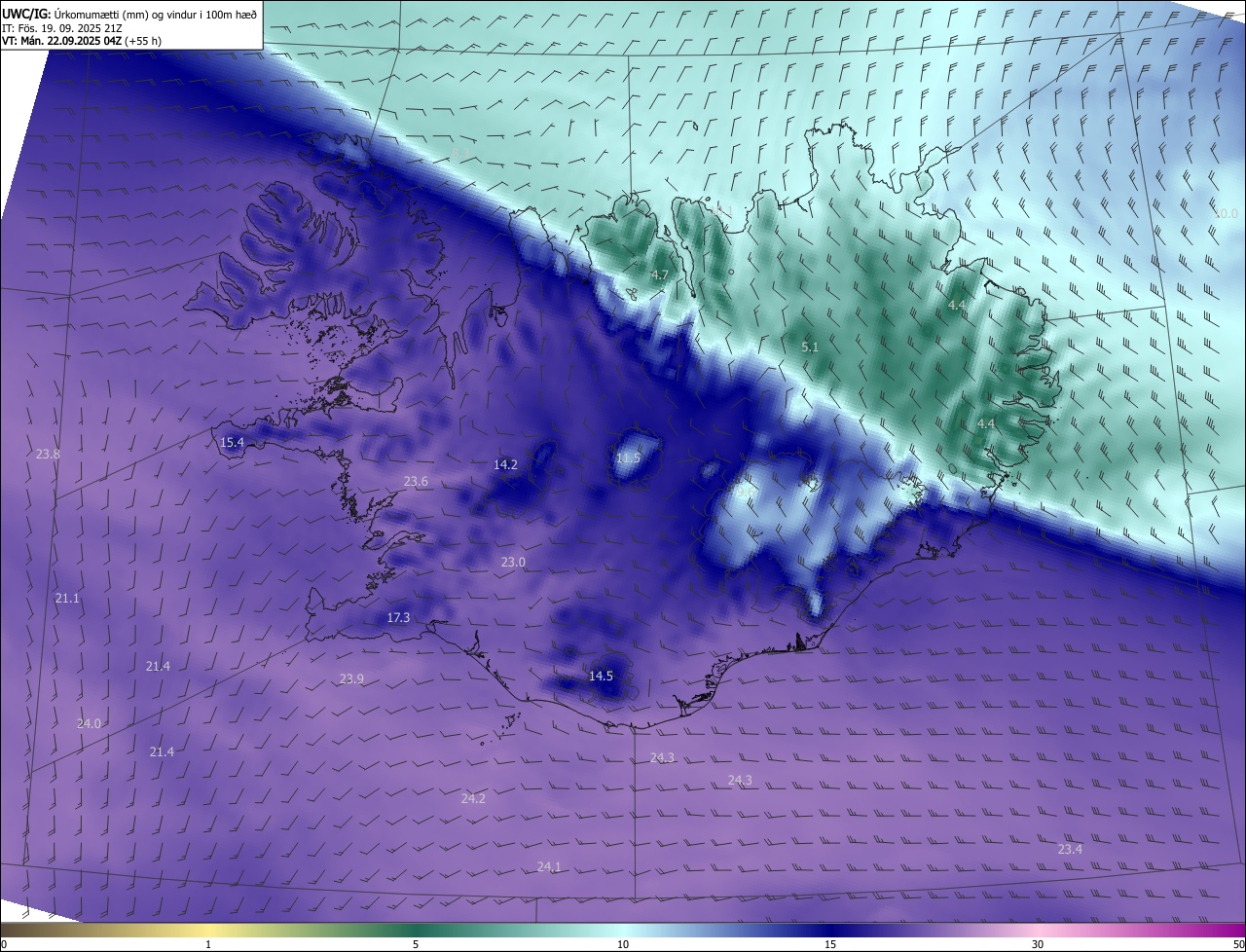Screen dimensions: 1246x952
Task: Click the 21.1 value label on the map
Action: pyautogui.click(x=67, y=598)
